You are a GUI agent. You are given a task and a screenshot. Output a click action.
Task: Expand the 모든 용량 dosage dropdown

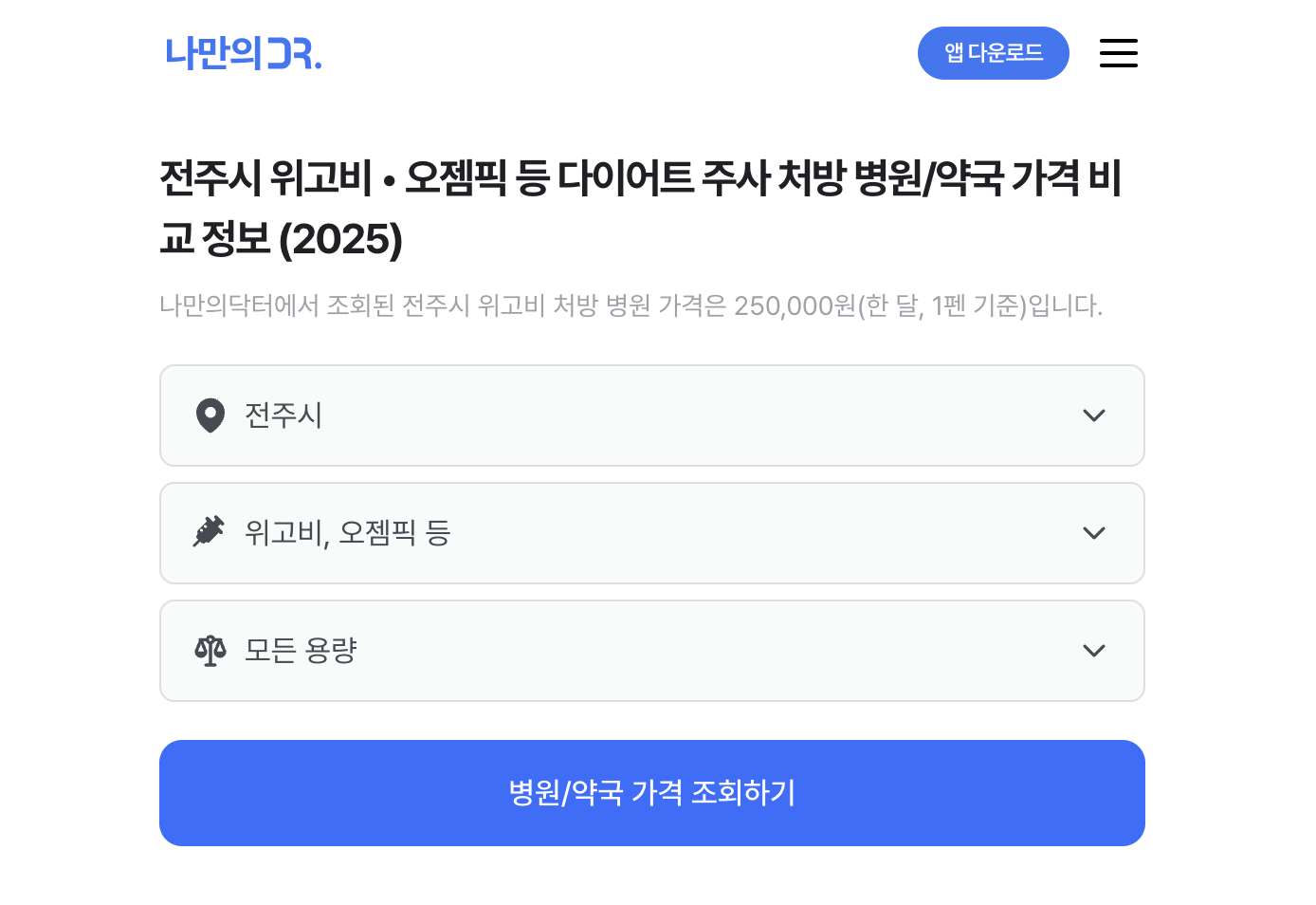click(x=652, y=651)
